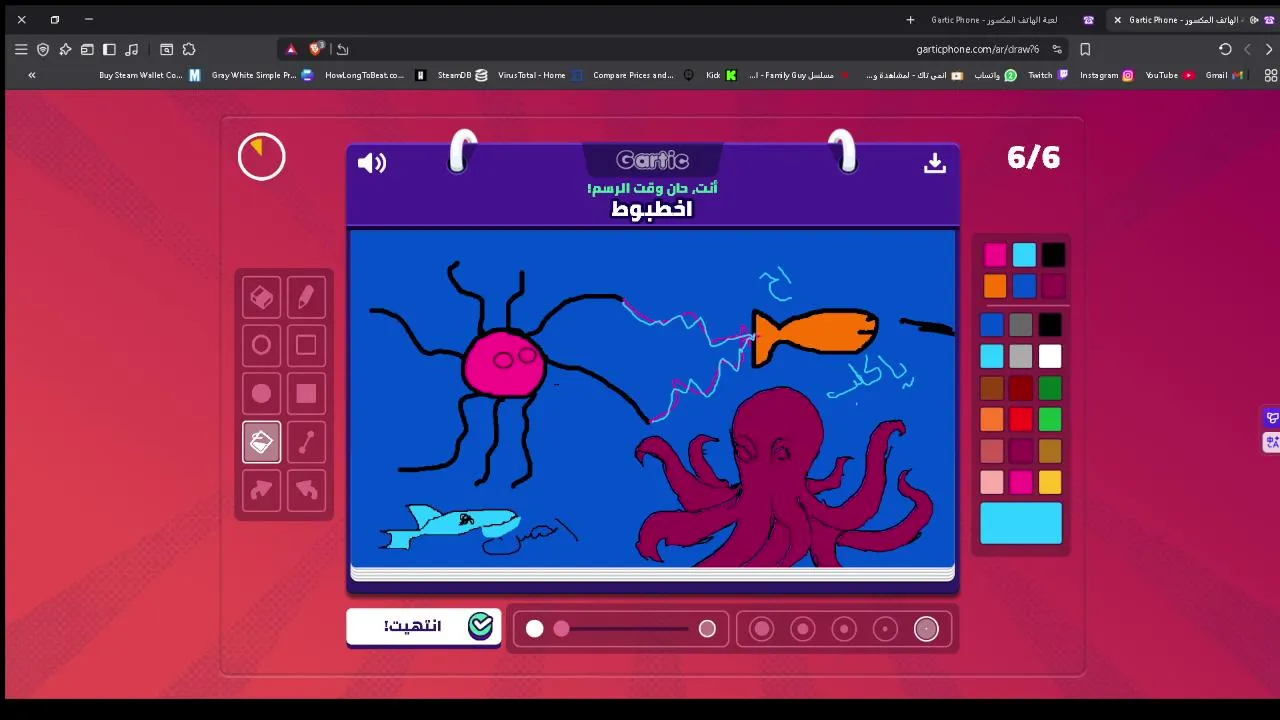Choose the hollow rectangle shape tool
The height and width of the screenshot is (720, 1280).
306,345
